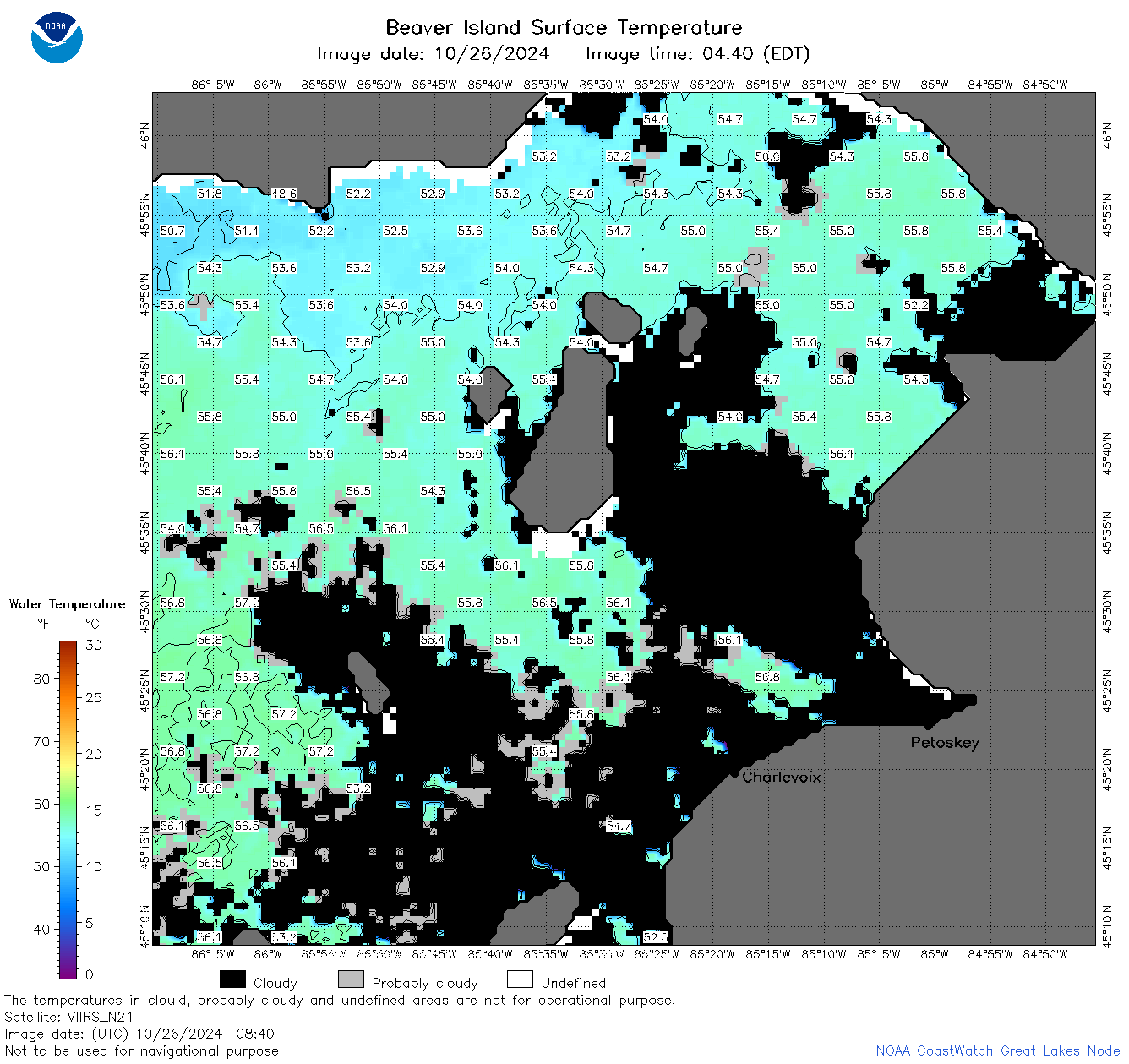The height and width of the screenshot is (1064, 1129).
Task: Click the Petoskey city label
Action: pyautogui.click(x=945, y=743)
